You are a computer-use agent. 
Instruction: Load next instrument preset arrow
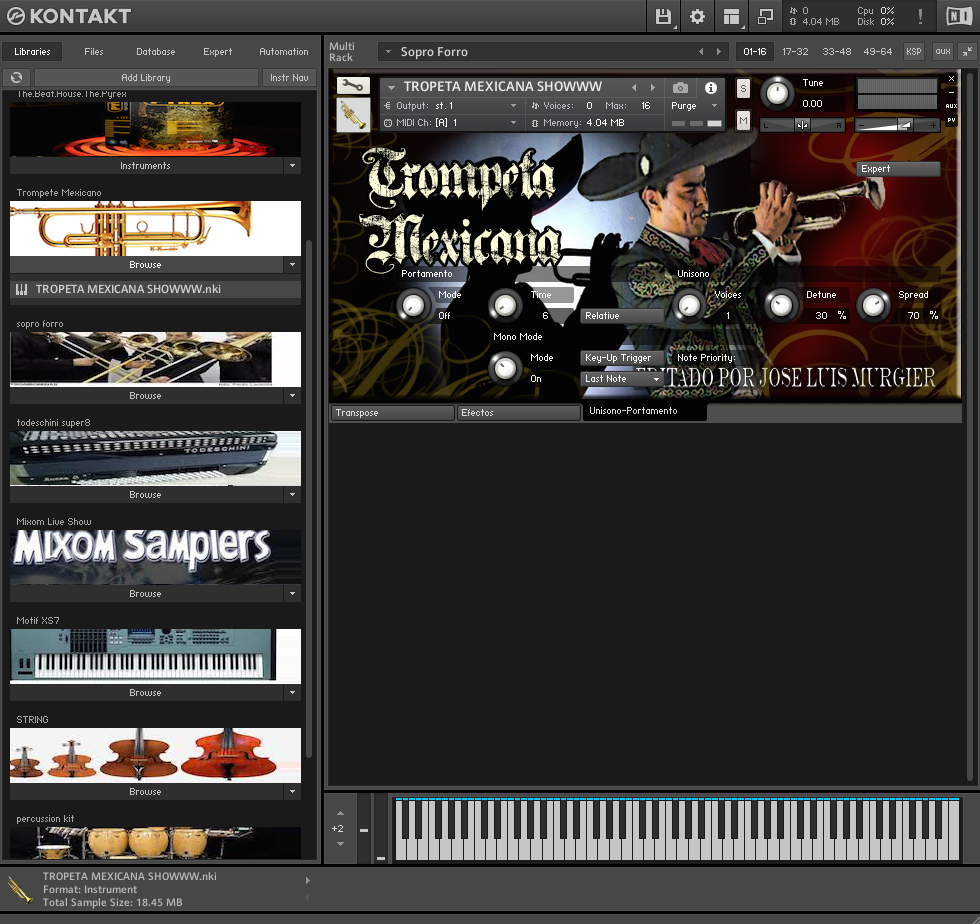click(x=653, y=88)
